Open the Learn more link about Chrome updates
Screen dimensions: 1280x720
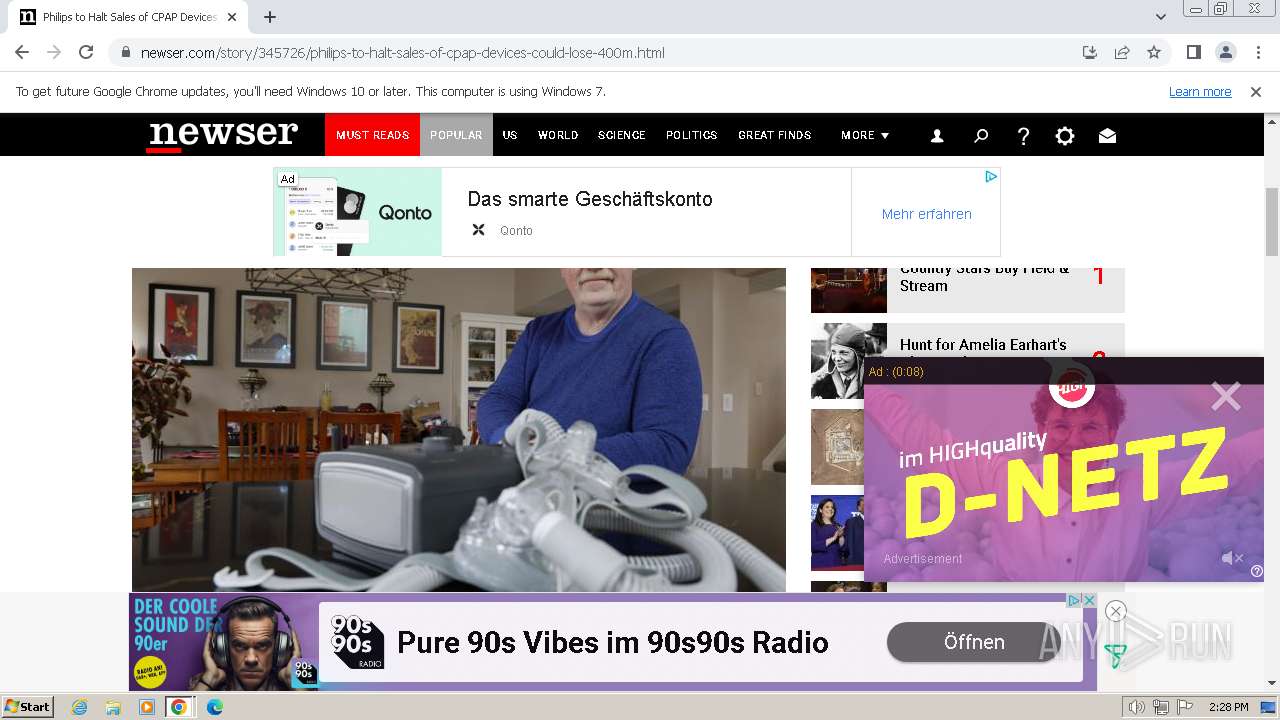click(1200, 92)
